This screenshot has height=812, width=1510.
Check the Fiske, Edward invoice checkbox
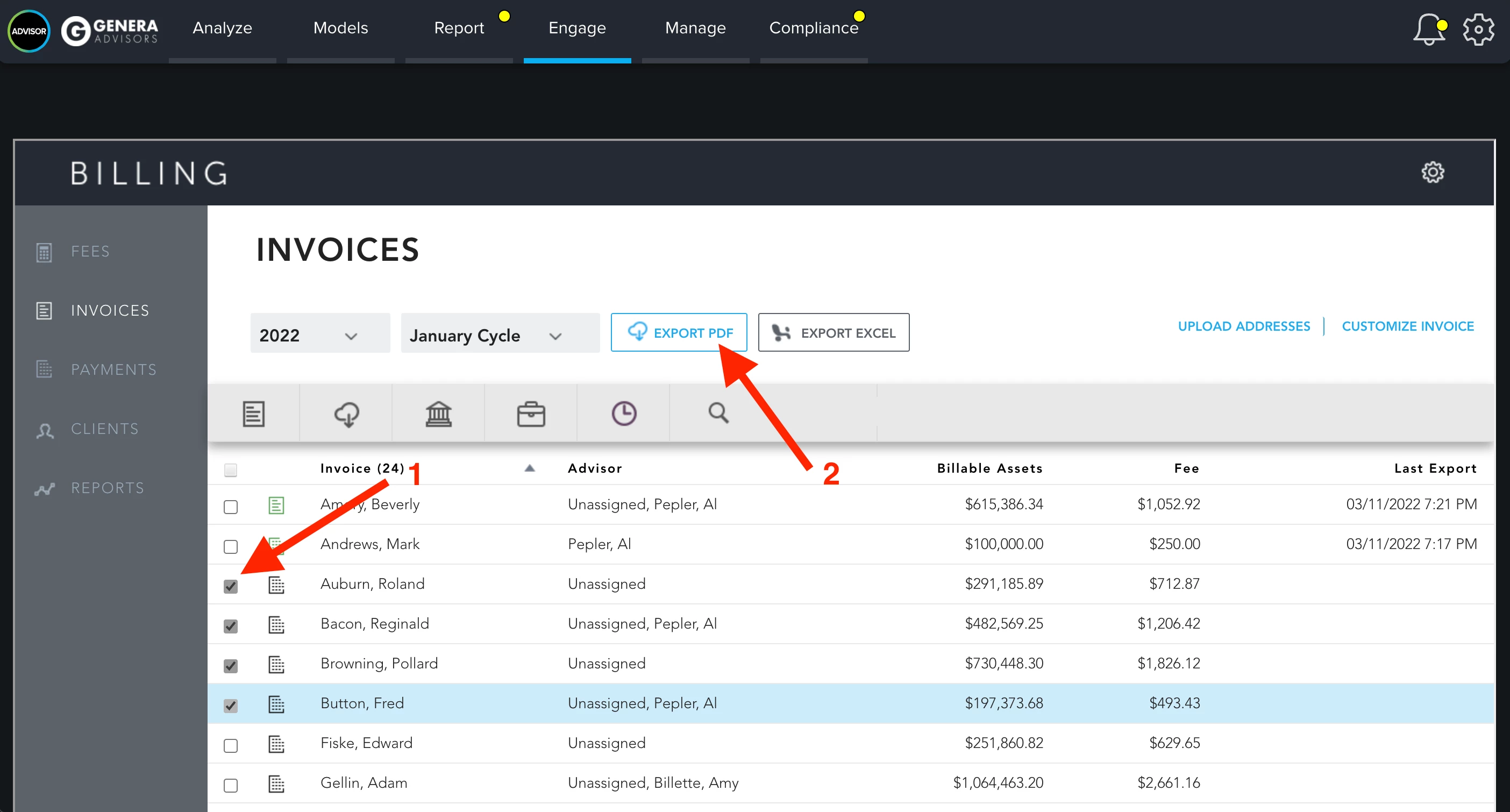[x=230, y=745]
